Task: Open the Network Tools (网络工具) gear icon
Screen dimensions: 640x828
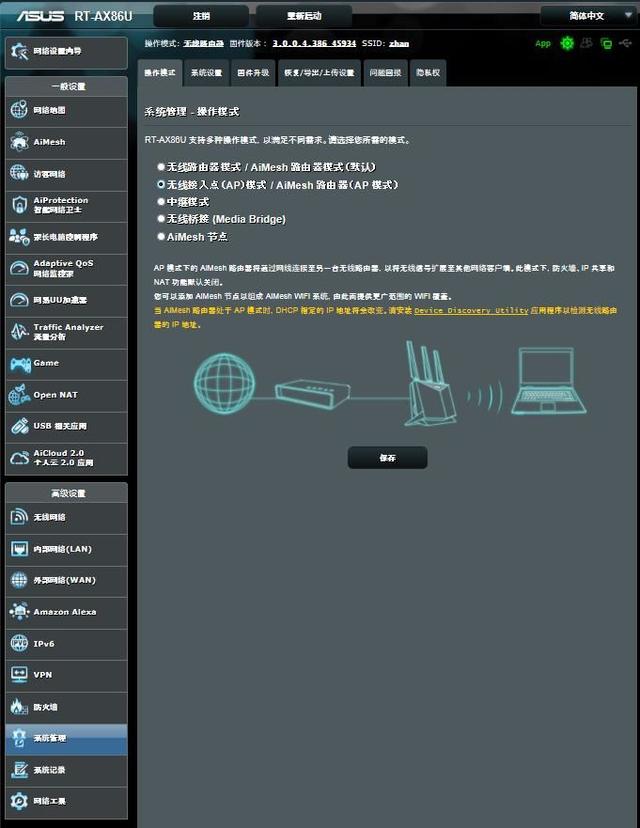Action: tap(19, 801)
